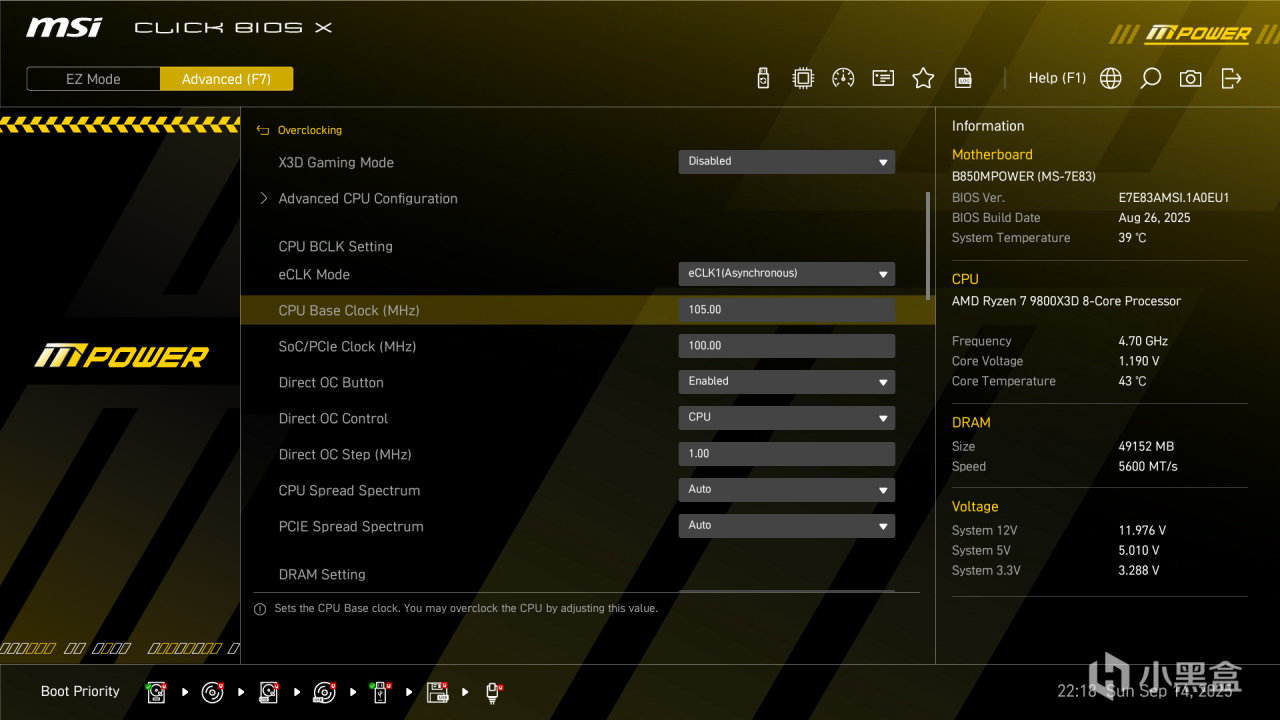Click the 4.70 GHz frequency value
The image size is (1280, 720).
[1143, 341]
